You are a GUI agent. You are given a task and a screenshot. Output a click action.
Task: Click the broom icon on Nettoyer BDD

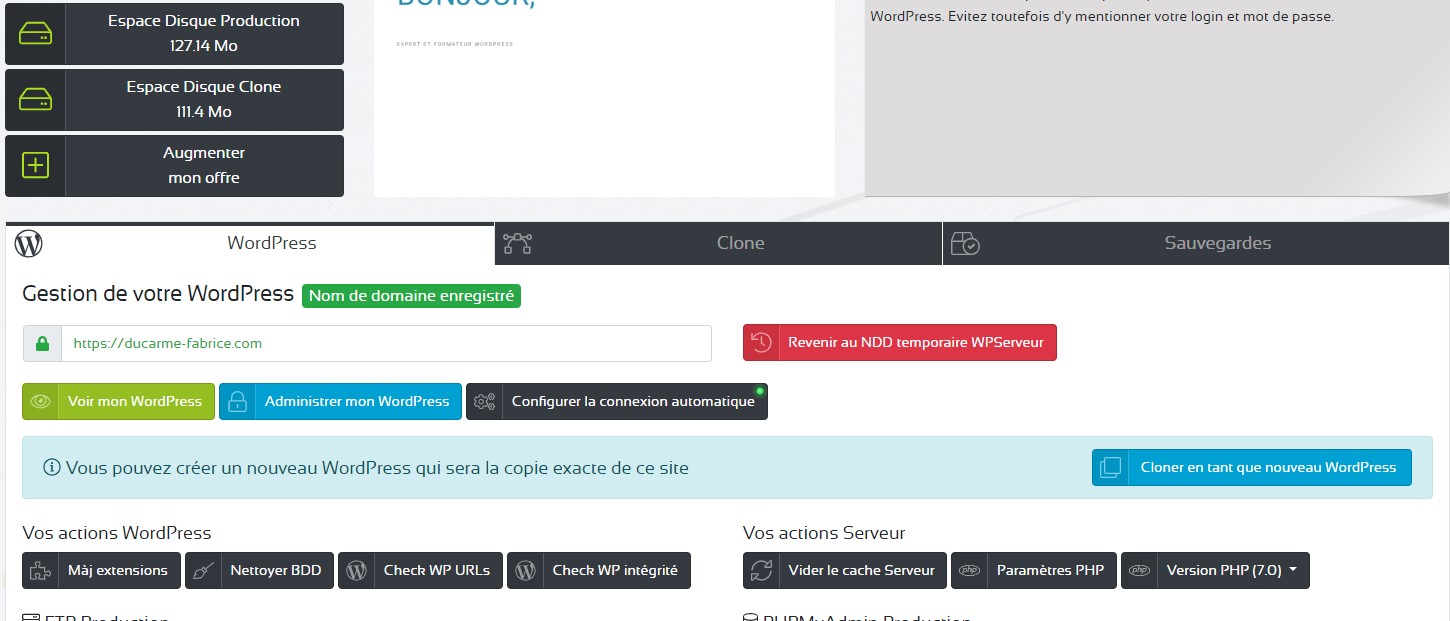click(x=204, y=570)
